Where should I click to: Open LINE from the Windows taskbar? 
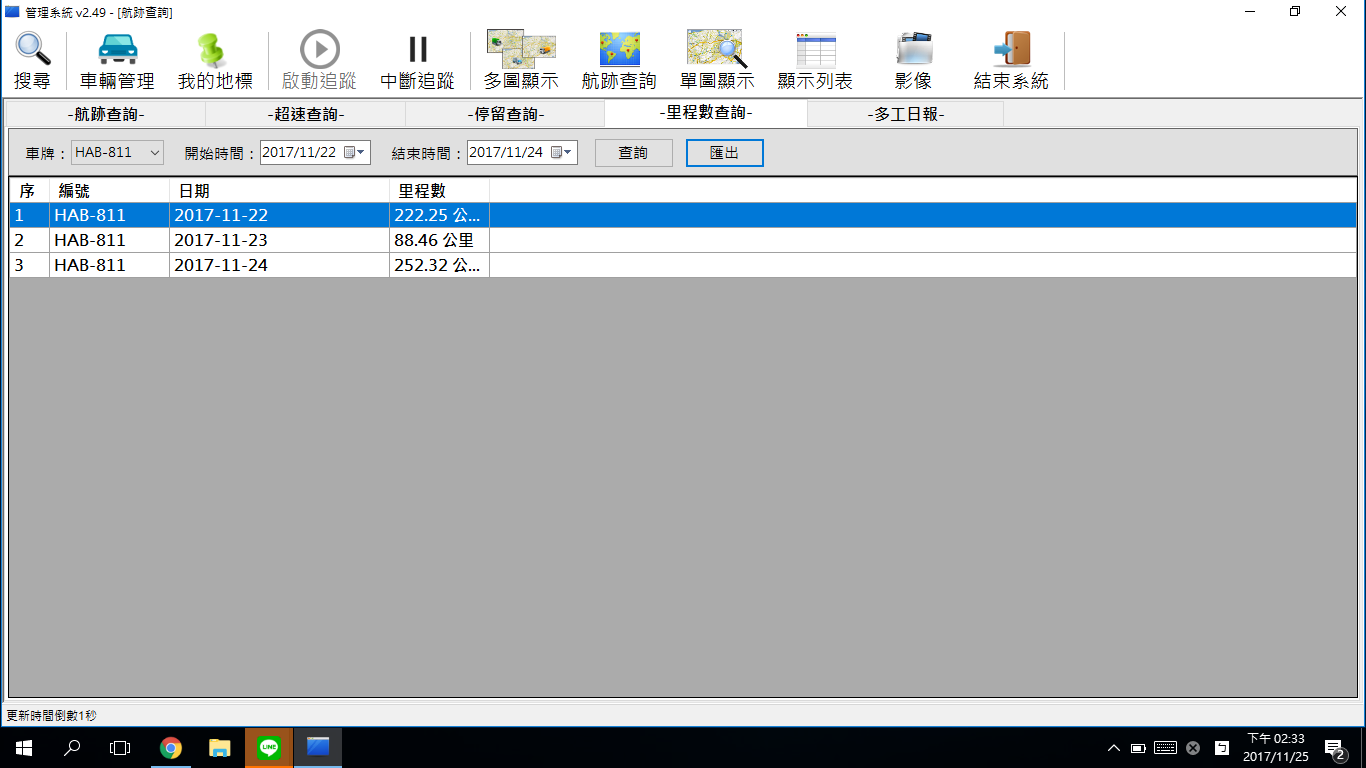click(268, 747)
